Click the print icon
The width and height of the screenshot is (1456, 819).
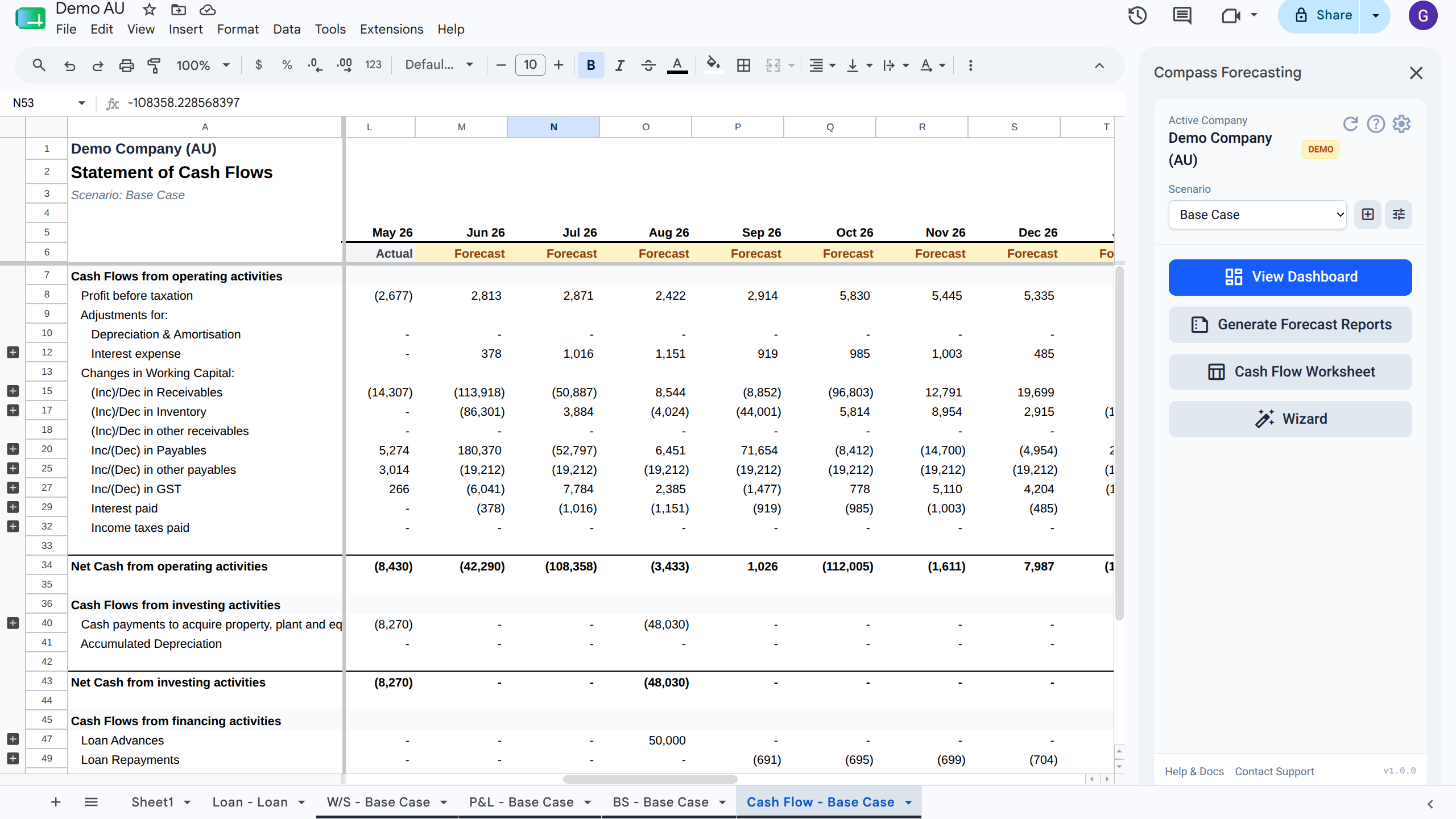(x=126, y=65)
